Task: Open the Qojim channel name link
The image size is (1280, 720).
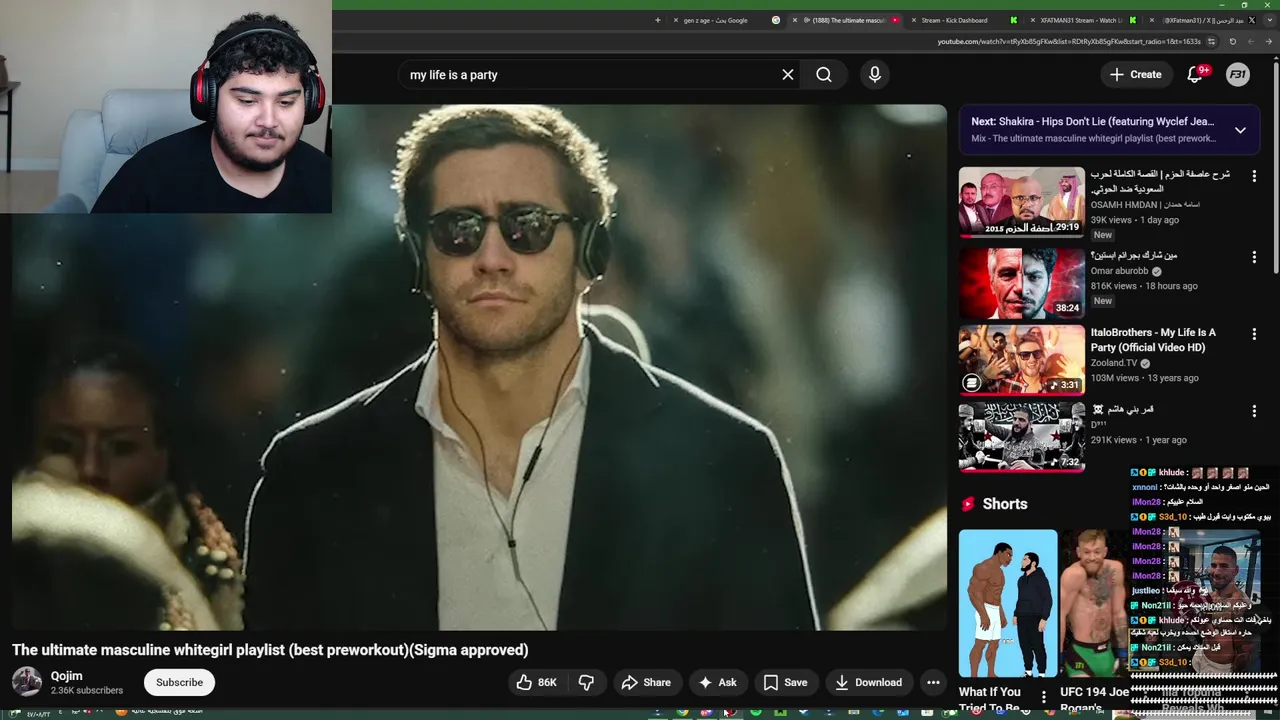Action: 67,675
